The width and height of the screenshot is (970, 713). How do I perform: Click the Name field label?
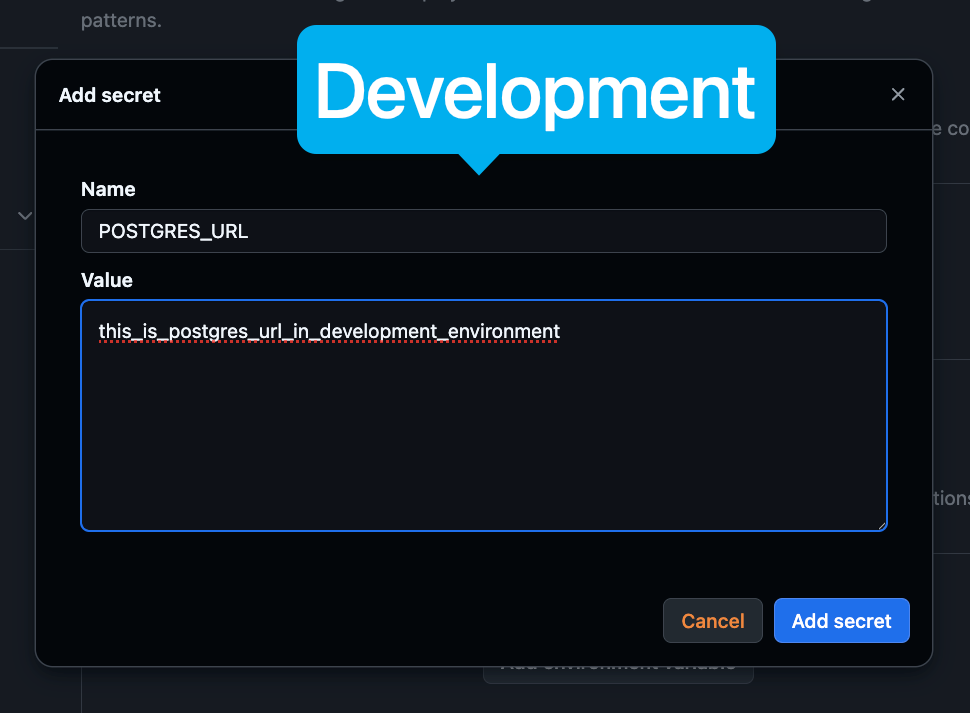point(108,189)
